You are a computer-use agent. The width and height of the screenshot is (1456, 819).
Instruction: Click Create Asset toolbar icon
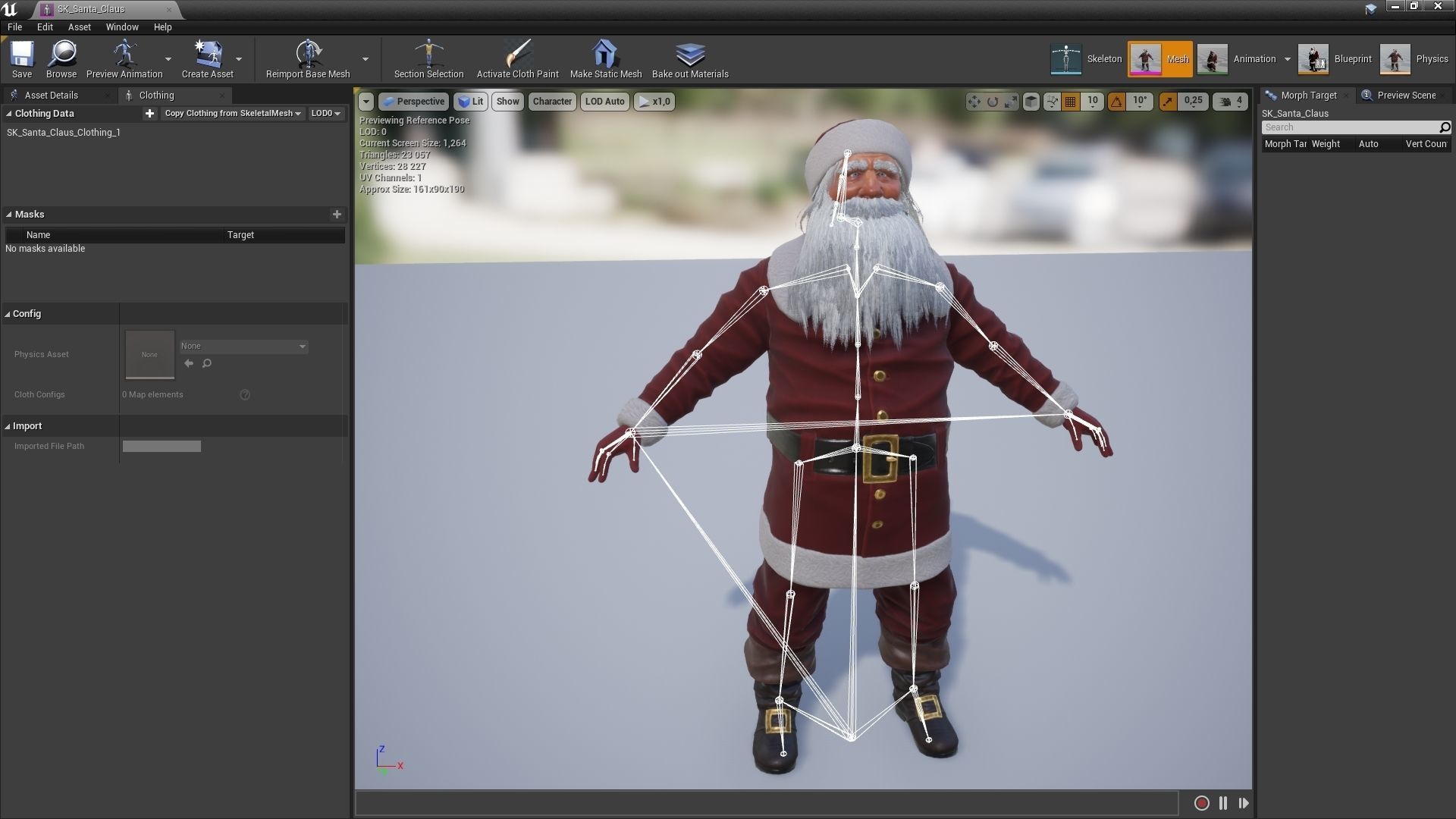click(x=207, y=59)
